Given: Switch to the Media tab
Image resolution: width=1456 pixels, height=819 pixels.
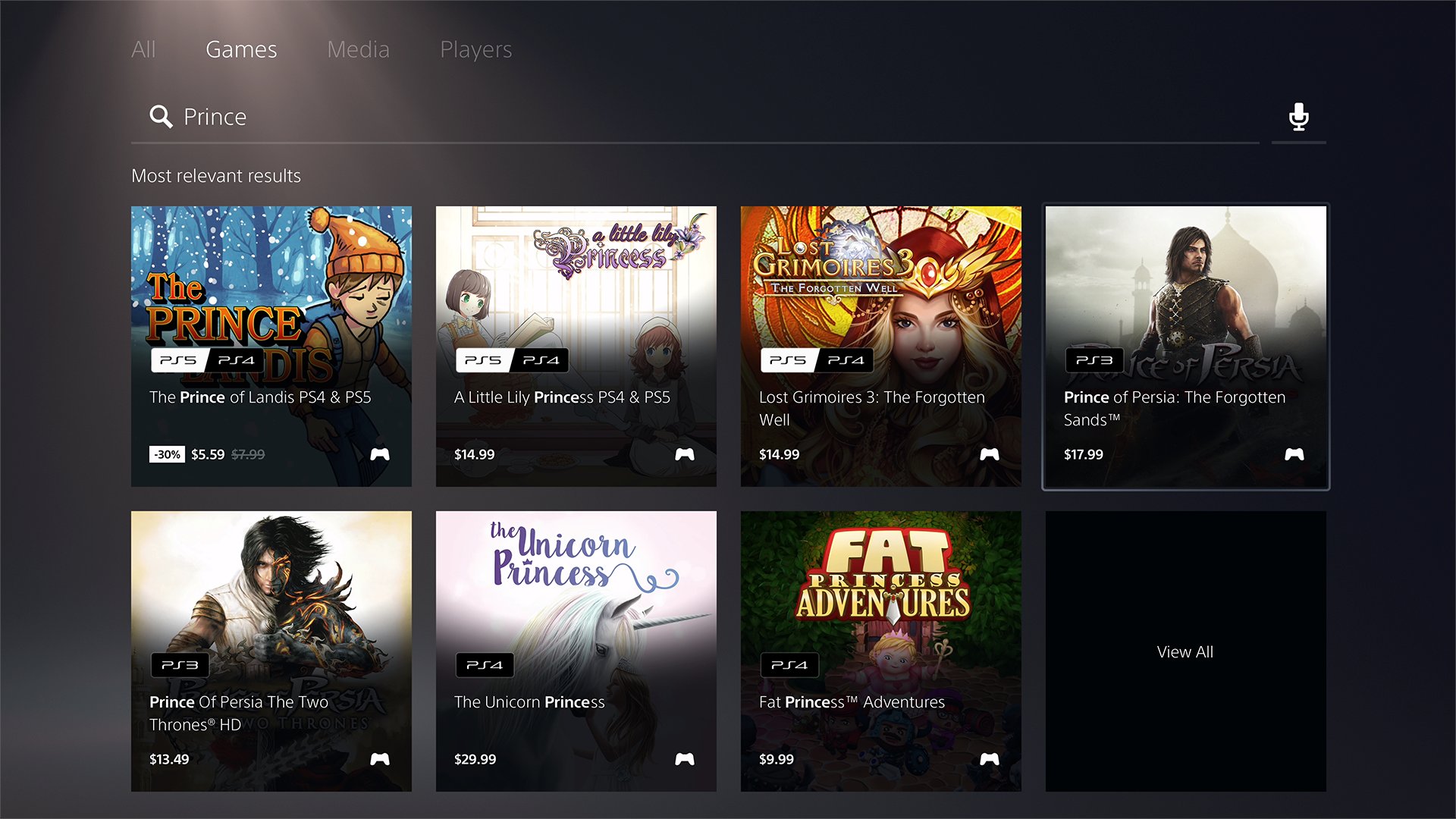Looking at the screenshot, I should pos(358,49).
